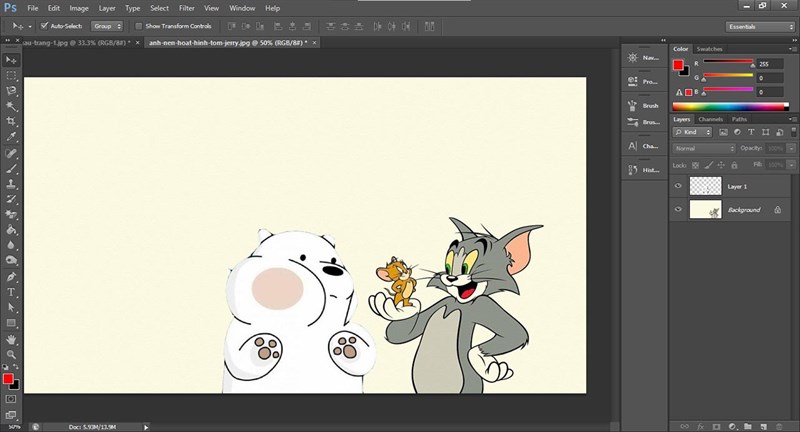
Task: Select the Magic Wand tool
Action: (11, 106)
